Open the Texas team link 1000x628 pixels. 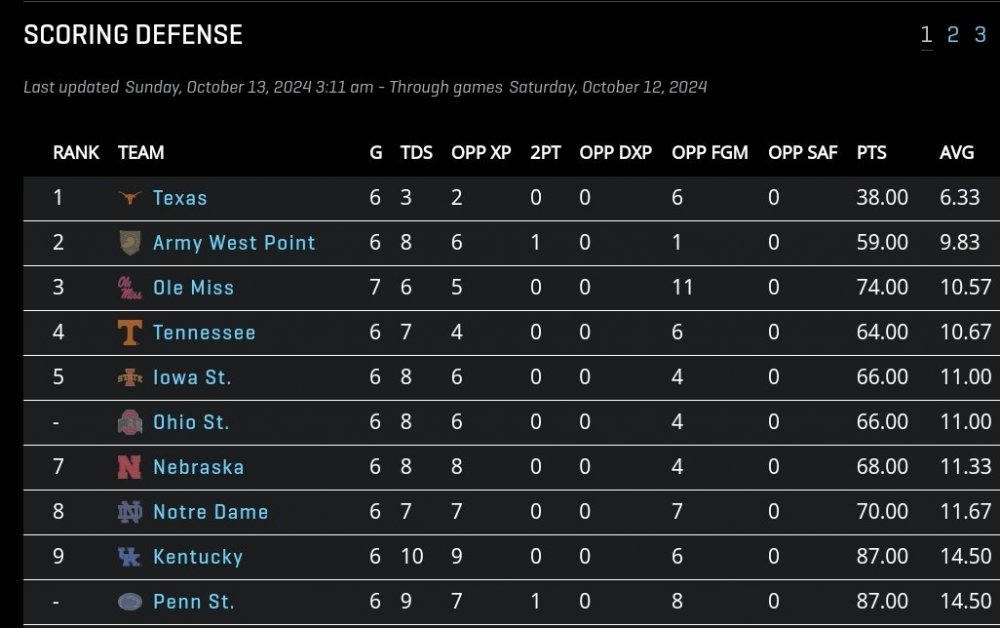[x=180, y=198]
